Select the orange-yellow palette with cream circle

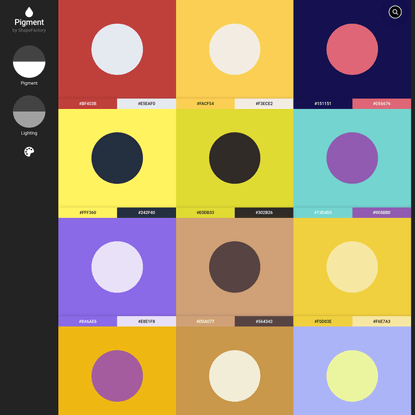click(x=235, y=49)
